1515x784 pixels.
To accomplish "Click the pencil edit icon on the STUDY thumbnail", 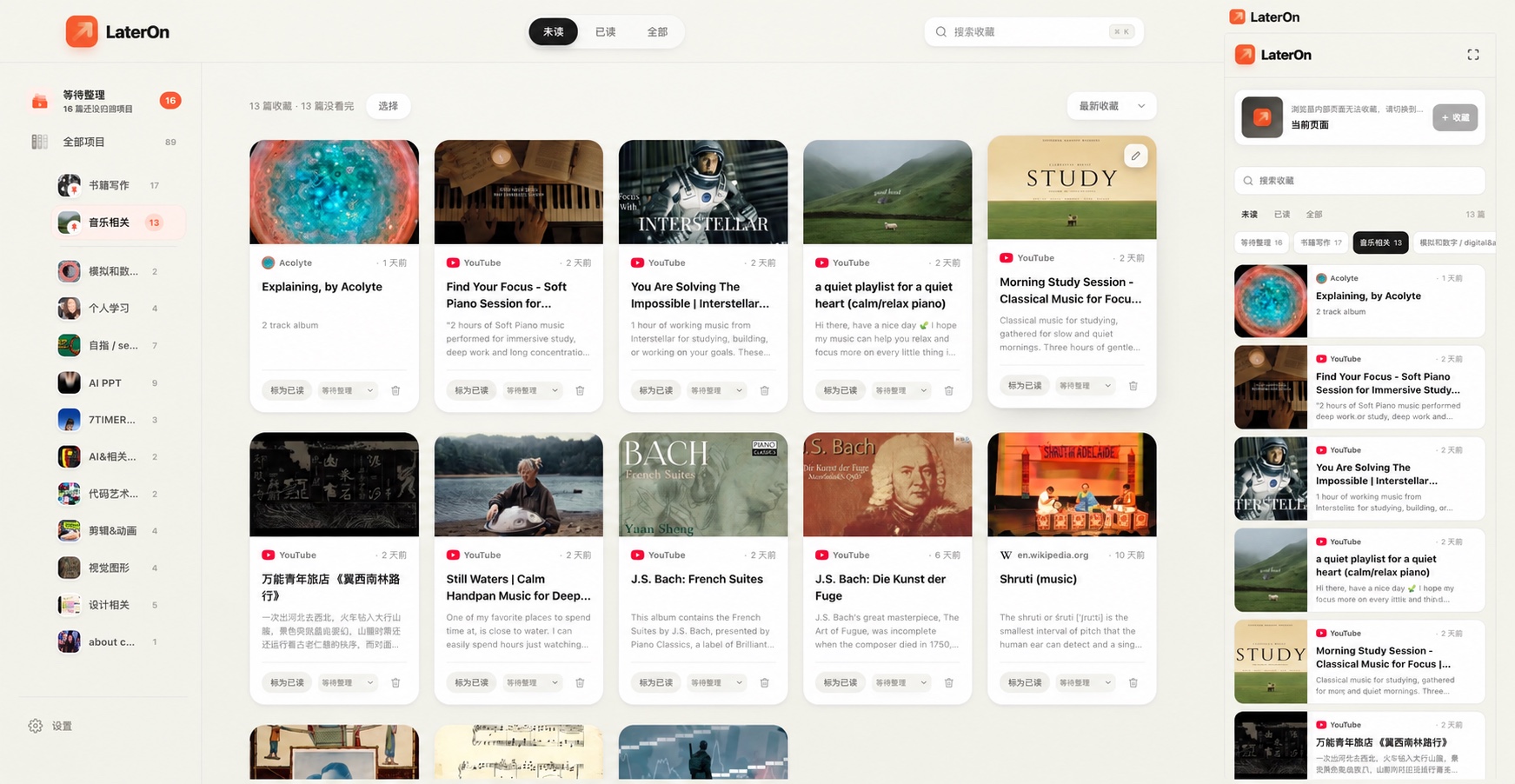I will pos(1135,156).
